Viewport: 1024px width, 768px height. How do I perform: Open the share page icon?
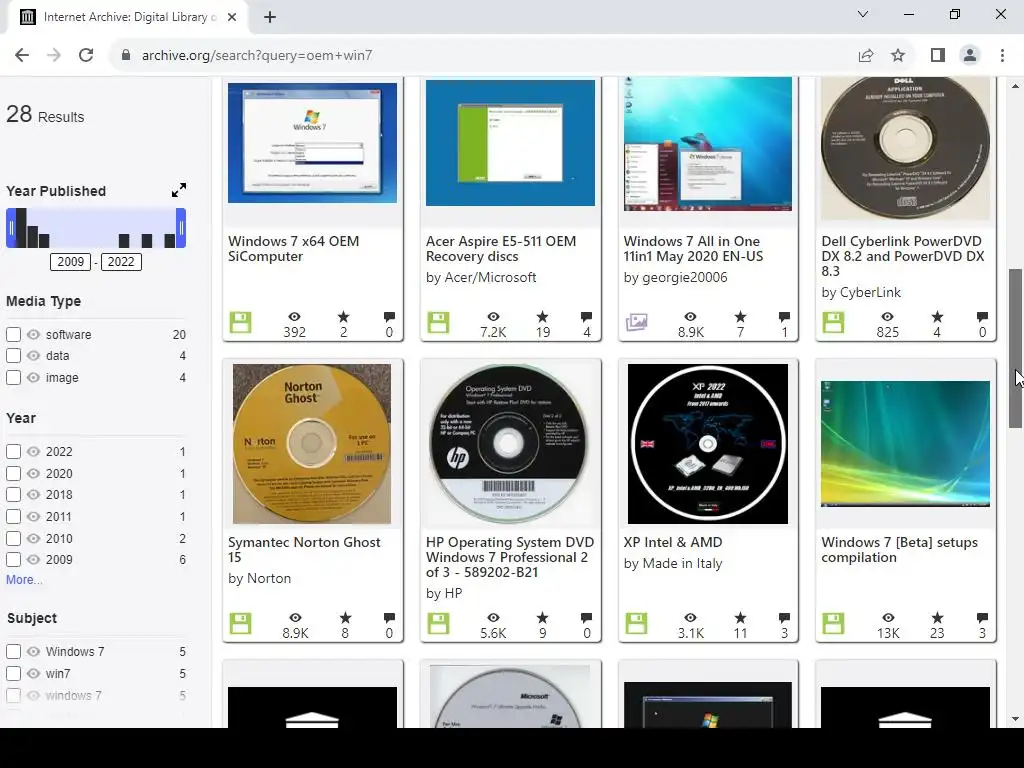(866, 56)
